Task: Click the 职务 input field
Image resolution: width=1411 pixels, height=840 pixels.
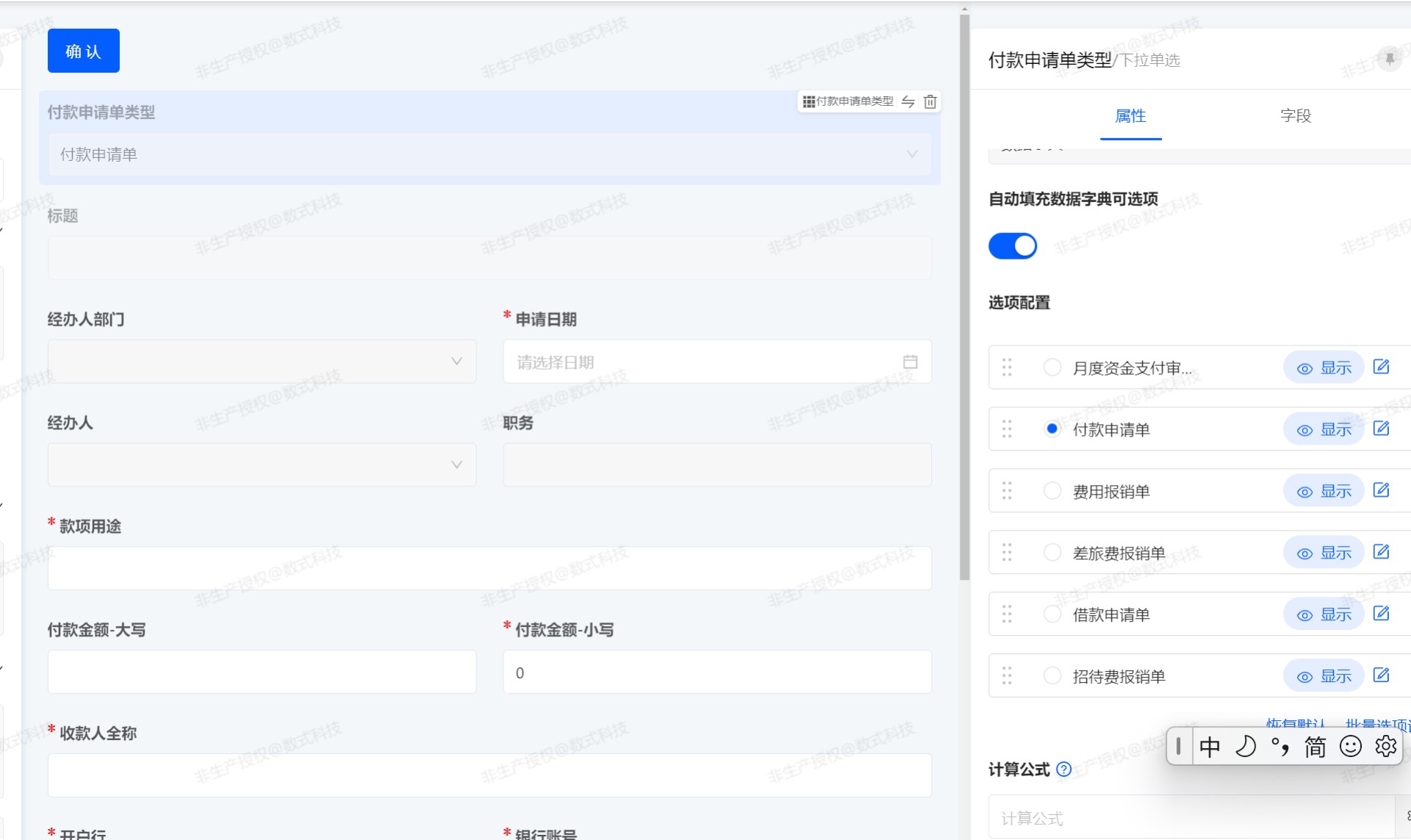Action: [717, 464]
